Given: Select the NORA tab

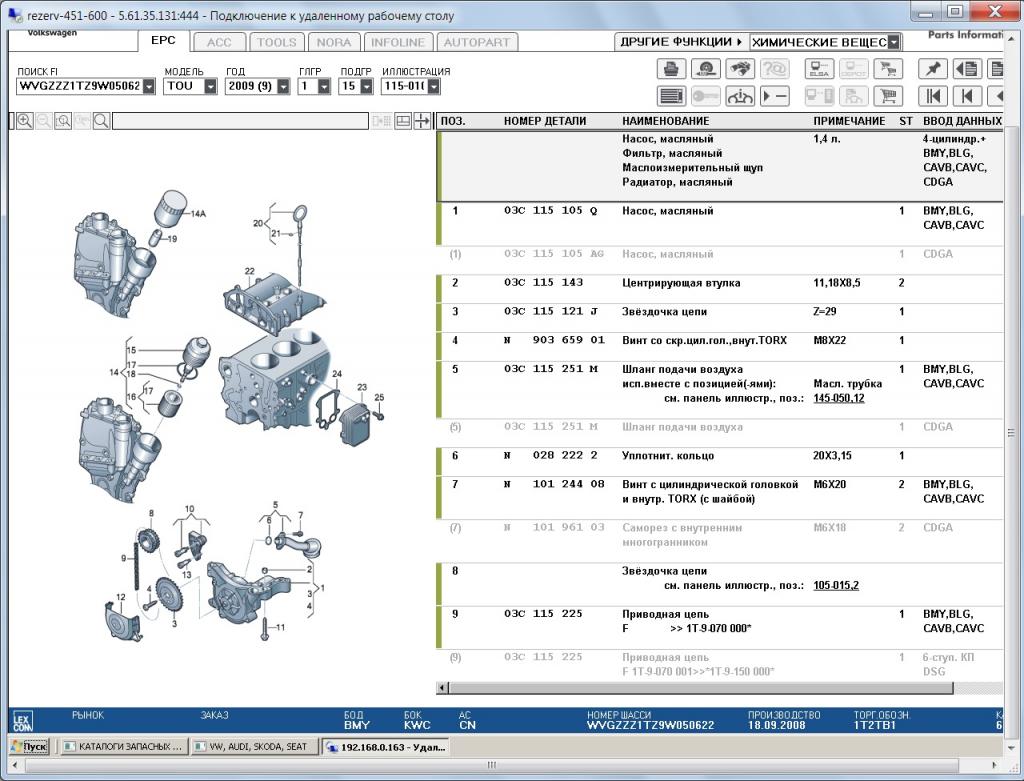Looking at the screenshot, I should pos(334,42).
